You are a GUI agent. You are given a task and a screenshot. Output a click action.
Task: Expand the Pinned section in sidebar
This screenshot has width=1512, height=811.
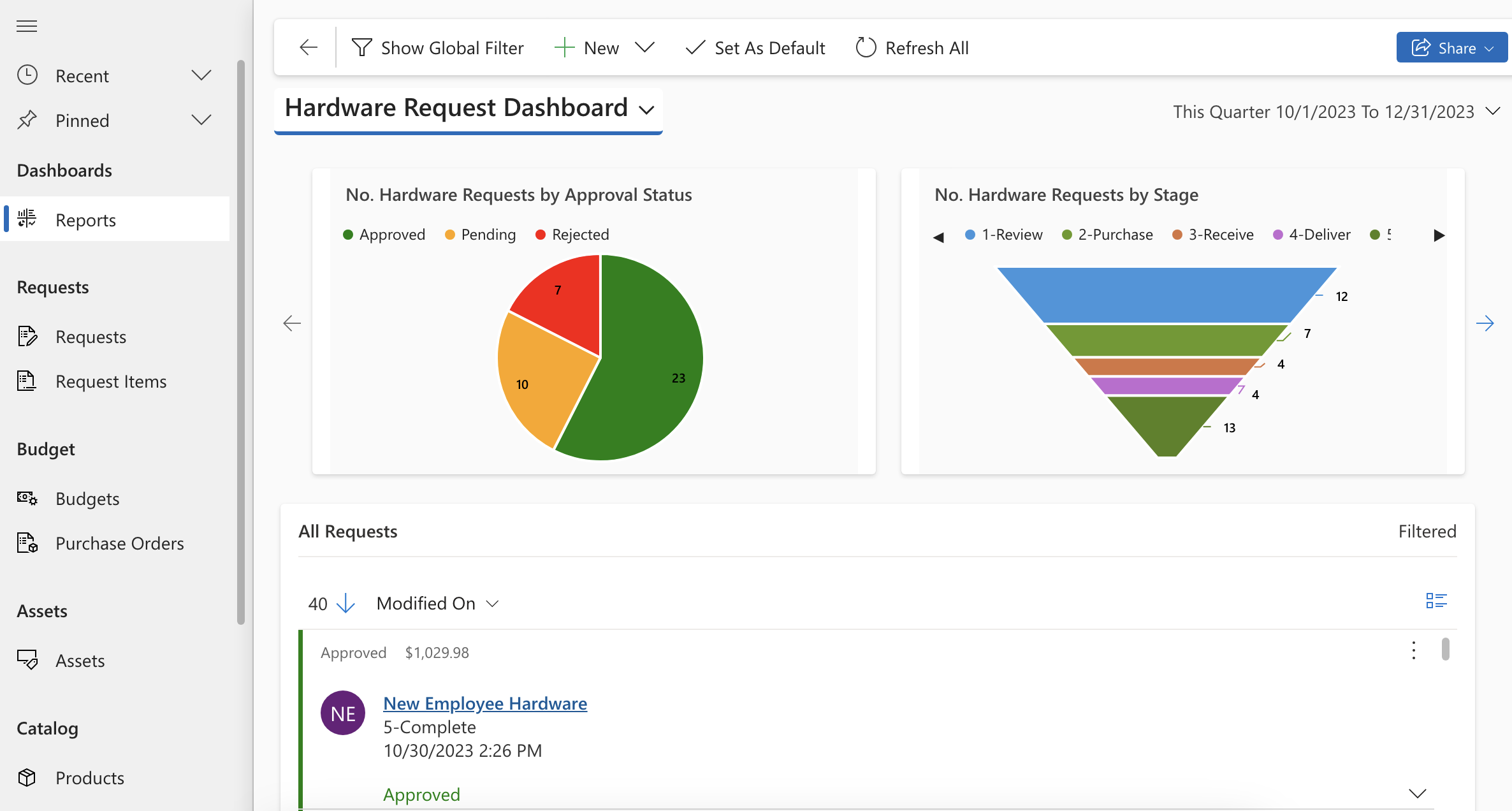click(x=200, y=120)
